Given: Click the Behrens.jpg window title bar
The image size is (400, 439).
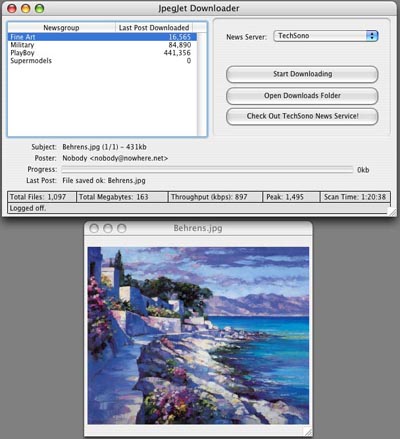Looking at the screenshot, I should point(198,228).
